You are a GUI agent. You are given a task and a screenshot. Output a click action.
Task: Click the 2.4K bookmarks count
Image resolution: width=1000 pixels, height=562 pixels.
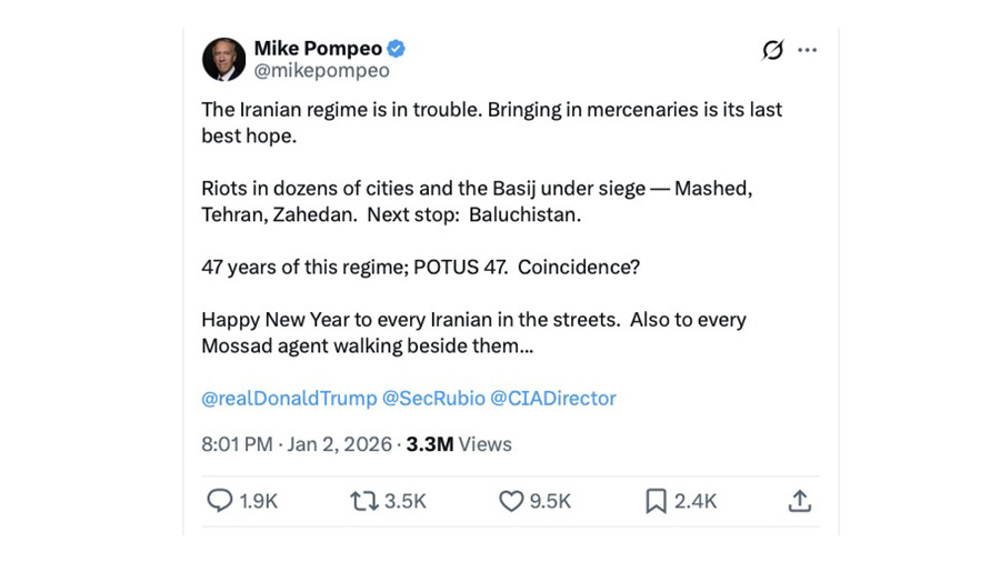695,502
